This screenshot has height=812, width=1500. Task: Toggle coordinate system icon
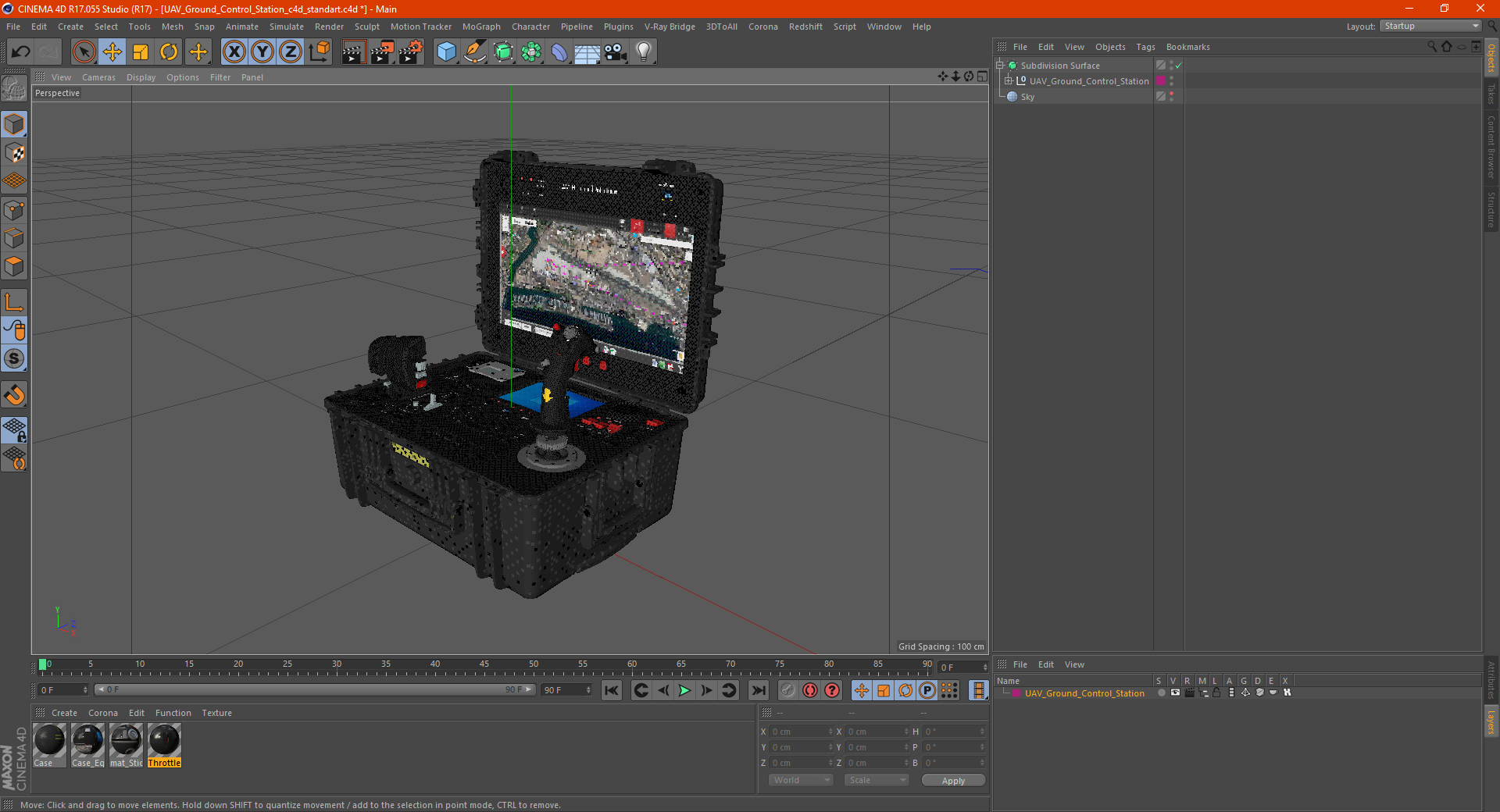(319, 52)
